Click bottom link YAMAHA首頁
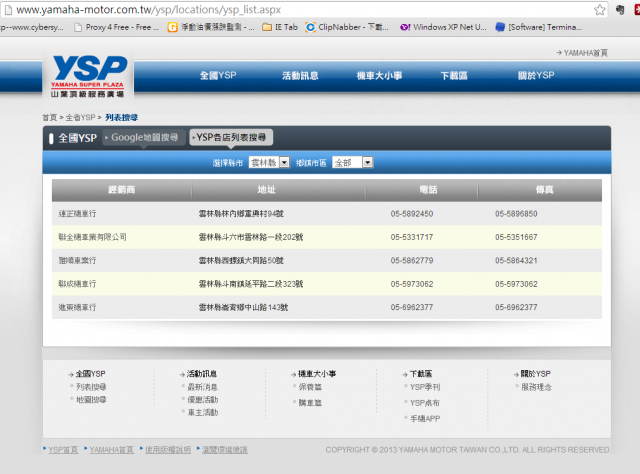The width and height of the screenshot is (640, 474). click(x=111, y=450)
